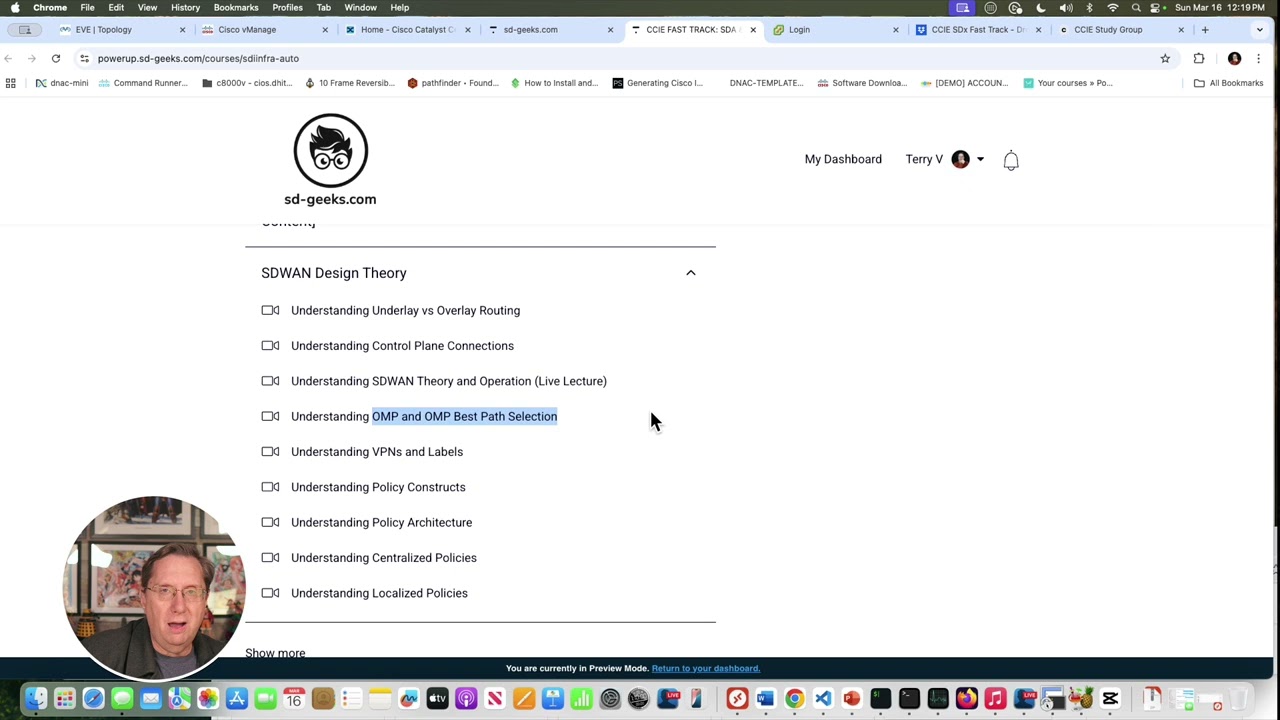Click the video icon beside Control Plane Connections

coord(270,346)
